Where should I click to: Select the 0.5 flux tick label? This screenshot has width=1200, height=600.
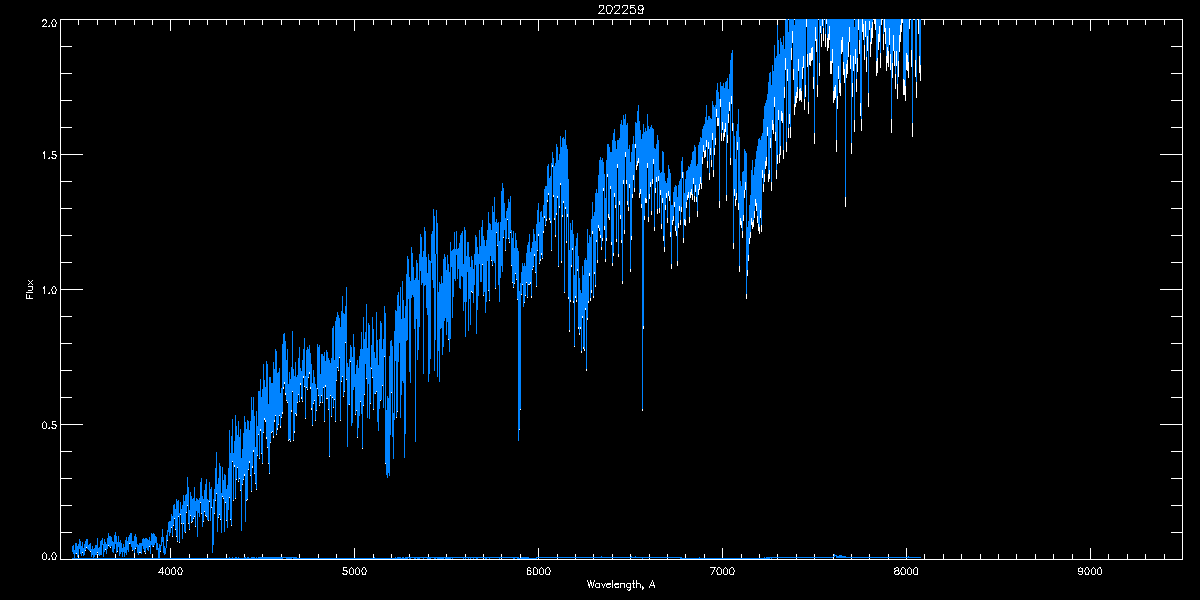pyautogui.click(x=47, y=424)
